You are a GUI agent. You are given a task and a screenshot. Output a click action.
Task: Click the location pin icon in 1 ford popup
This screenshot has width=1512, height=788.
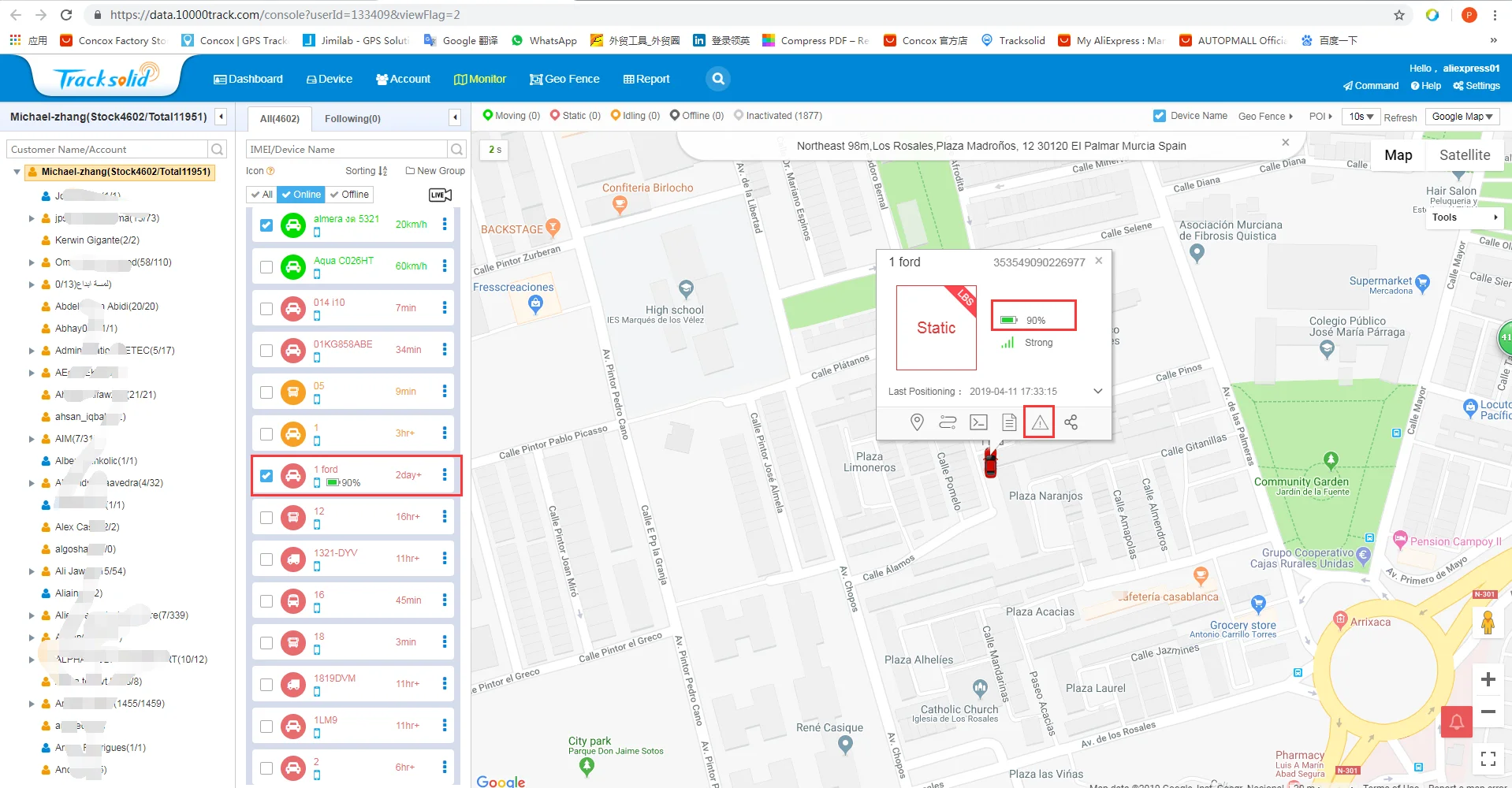(917, 422)
